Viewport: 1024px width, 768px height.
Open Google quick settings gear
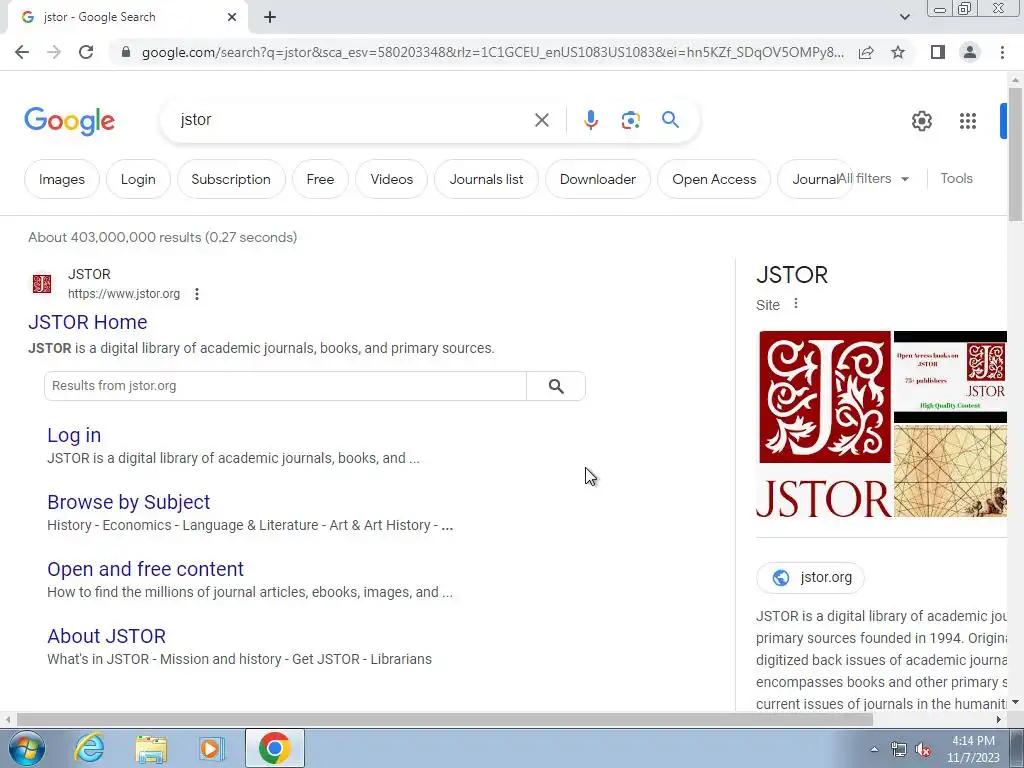(921, 121)
